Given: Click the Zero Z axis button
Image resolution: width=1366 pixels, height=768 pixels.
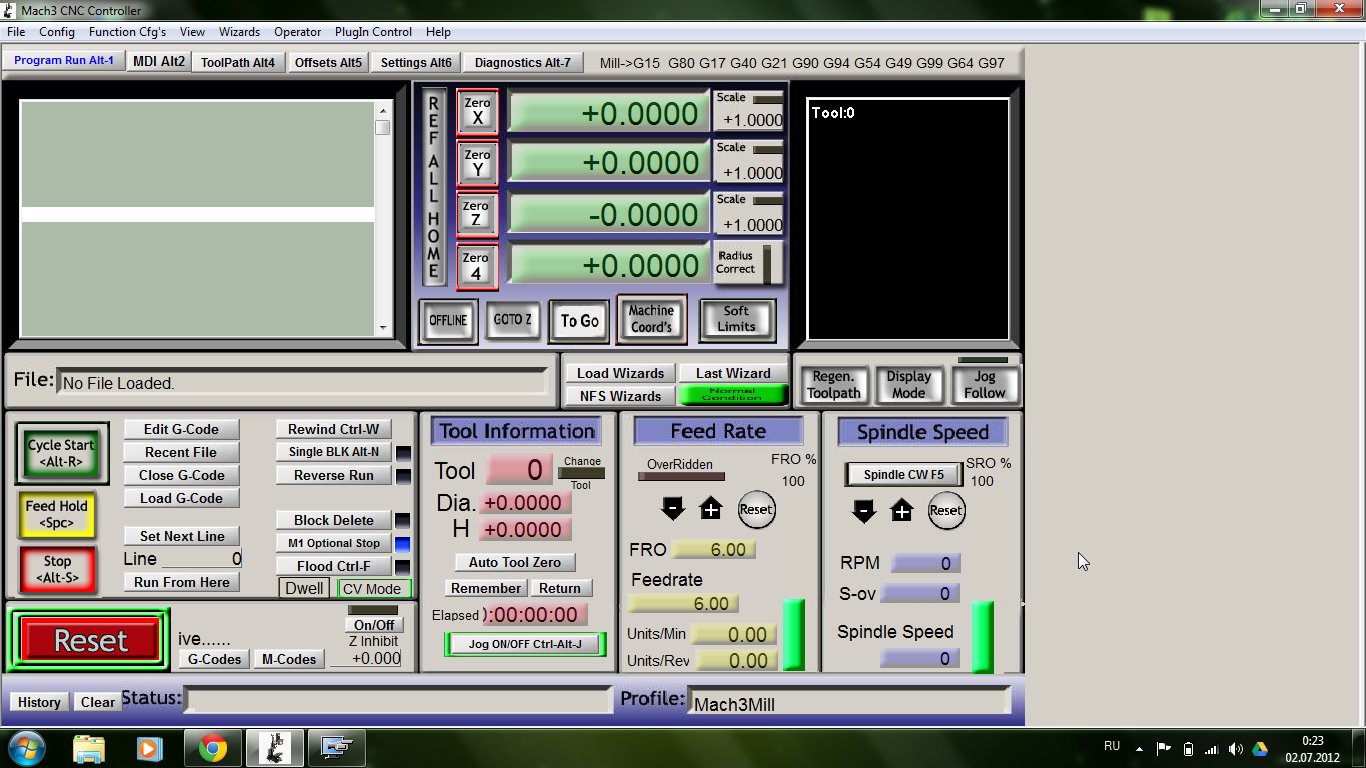Looking at the screenshot, I should 477,214.
